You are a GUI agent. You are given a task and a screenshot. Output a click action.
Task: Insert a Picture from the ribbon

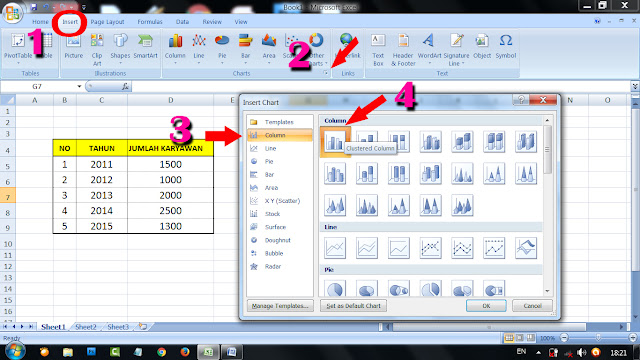(x=73, y=47)
